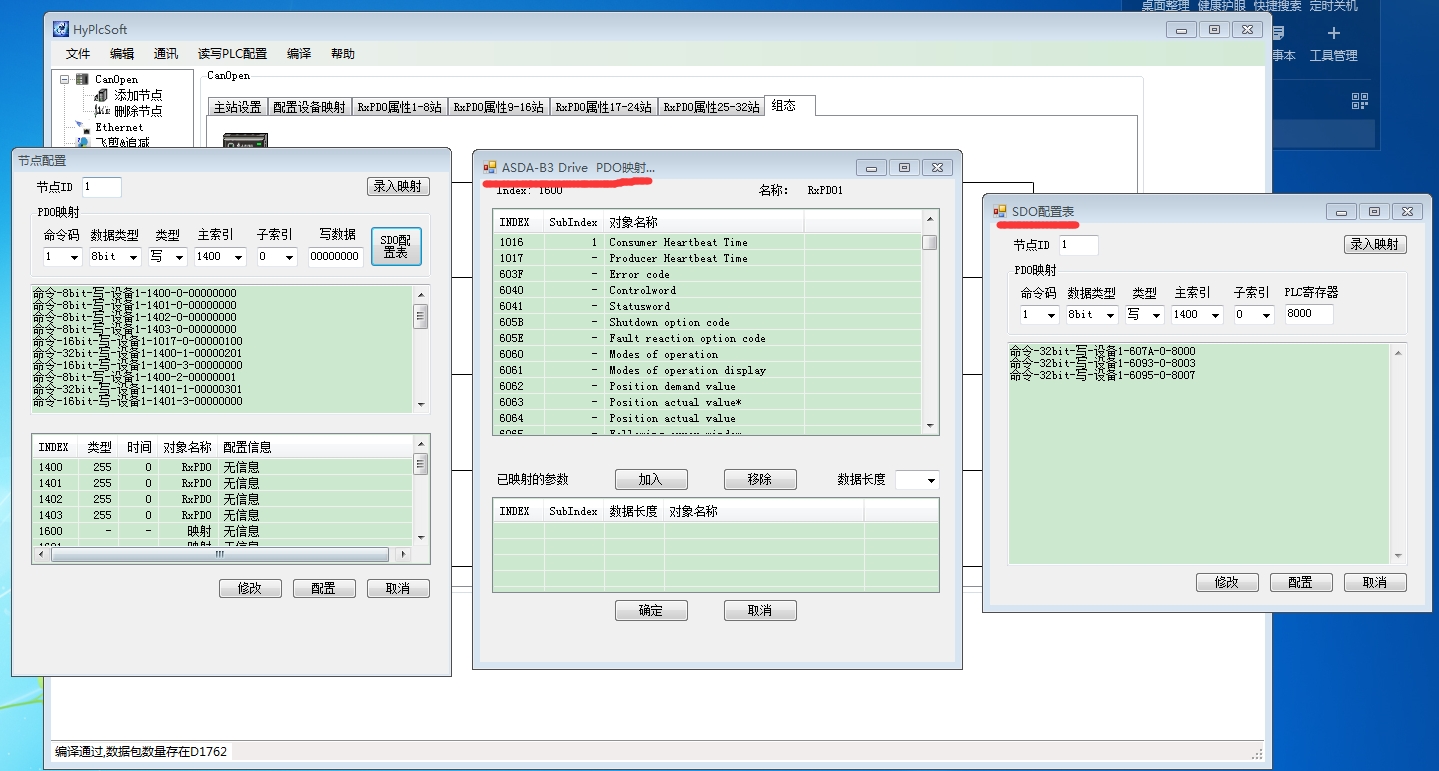Click the ASDA-B3 Drive window title icon
This screenshot has height=771, width=1439.
(490, 167)
